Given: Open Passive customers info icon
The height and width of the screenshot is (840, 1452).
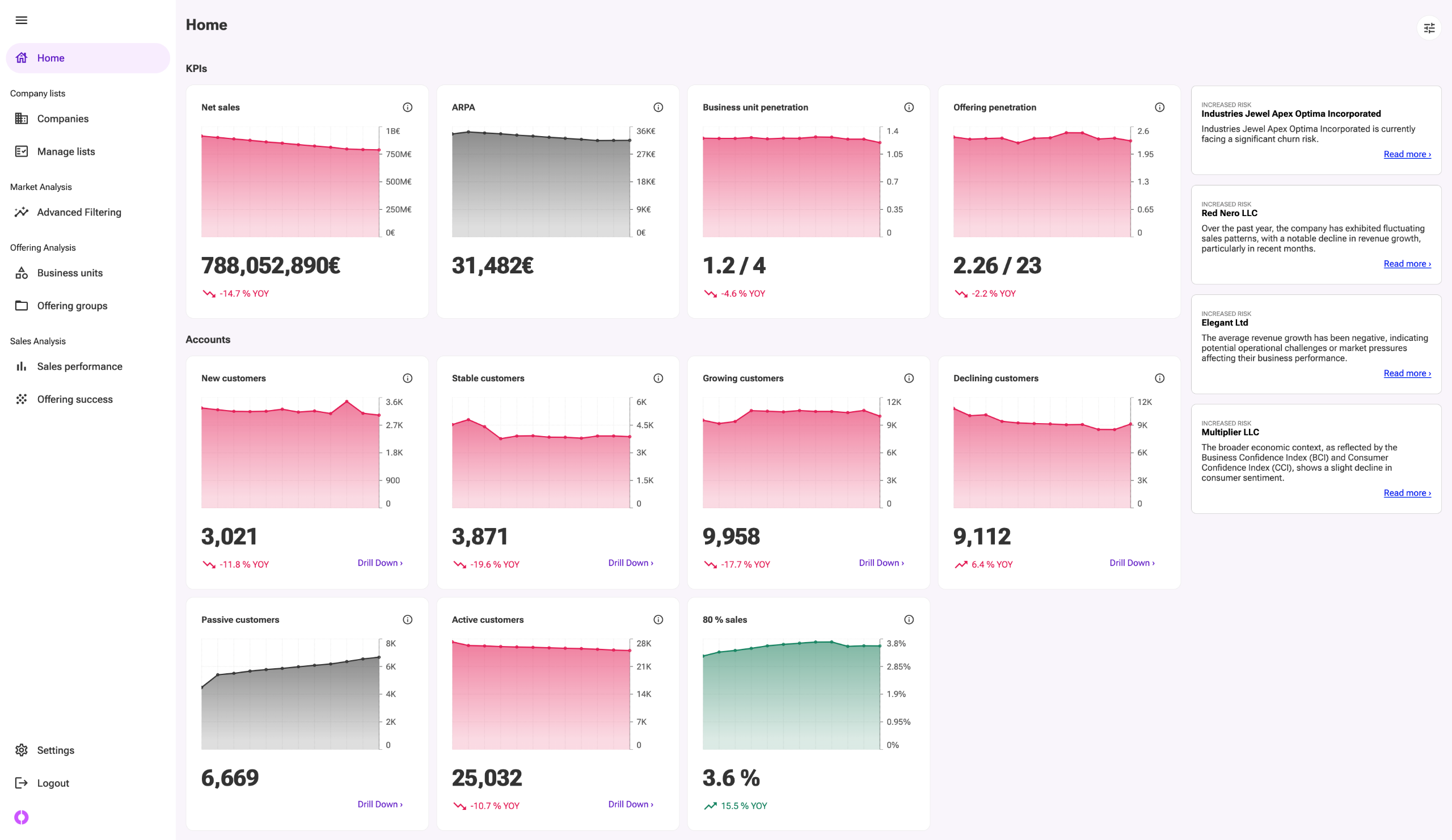Looking at the screenshot, I should [407, 619].
